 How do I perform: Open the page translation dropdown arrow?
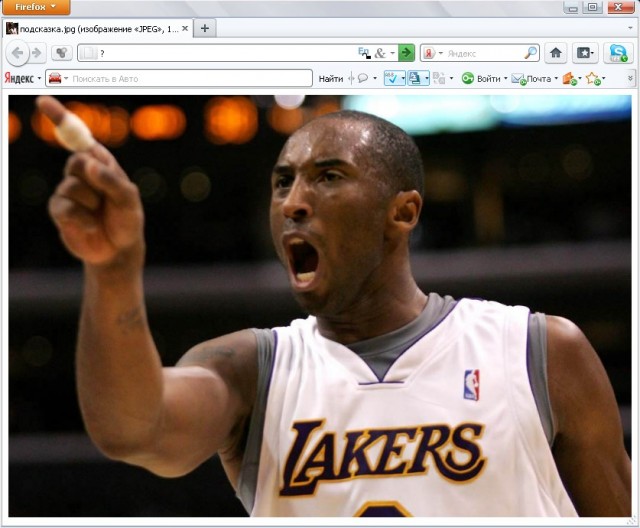click(427, 78)
